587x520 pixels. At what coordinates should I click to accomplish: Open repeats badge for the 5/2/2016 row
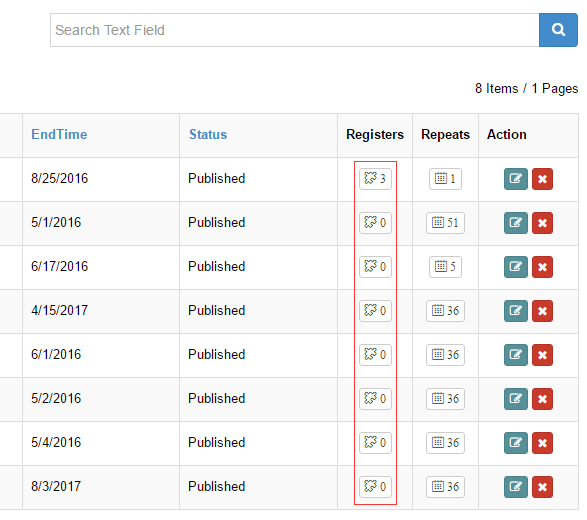(445, 399)
